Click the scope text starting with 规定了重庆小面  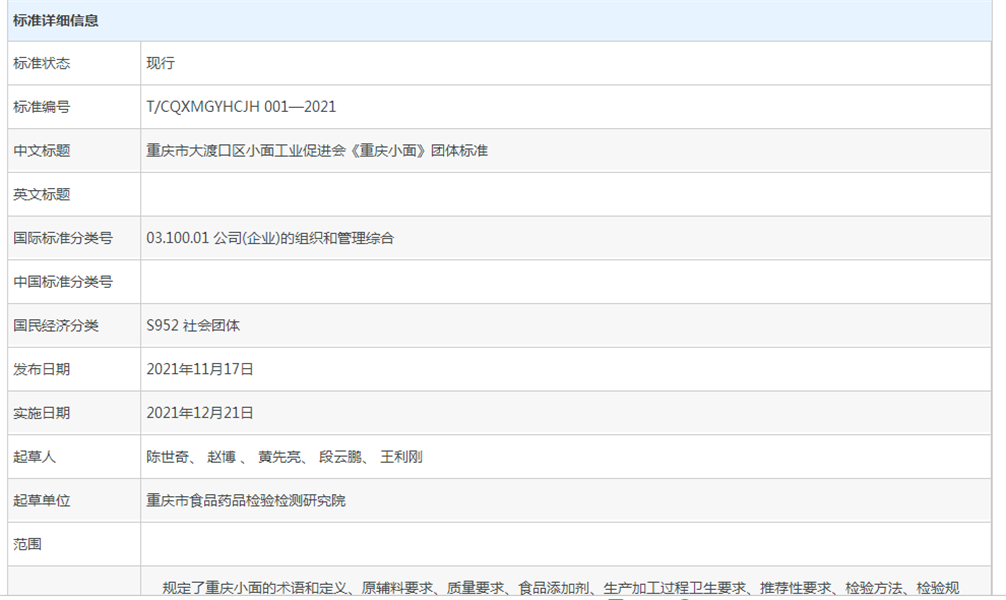click(560, 588)
